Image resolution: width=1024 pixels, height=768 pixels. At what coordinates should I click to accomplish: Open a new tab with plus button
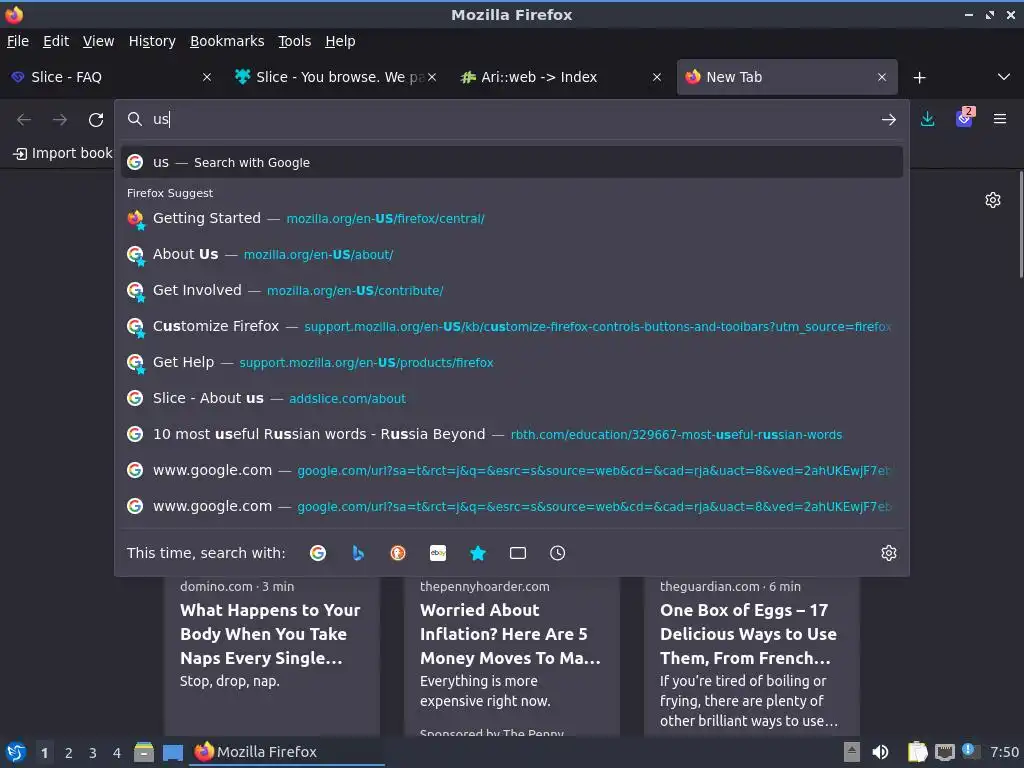(920, 78)
